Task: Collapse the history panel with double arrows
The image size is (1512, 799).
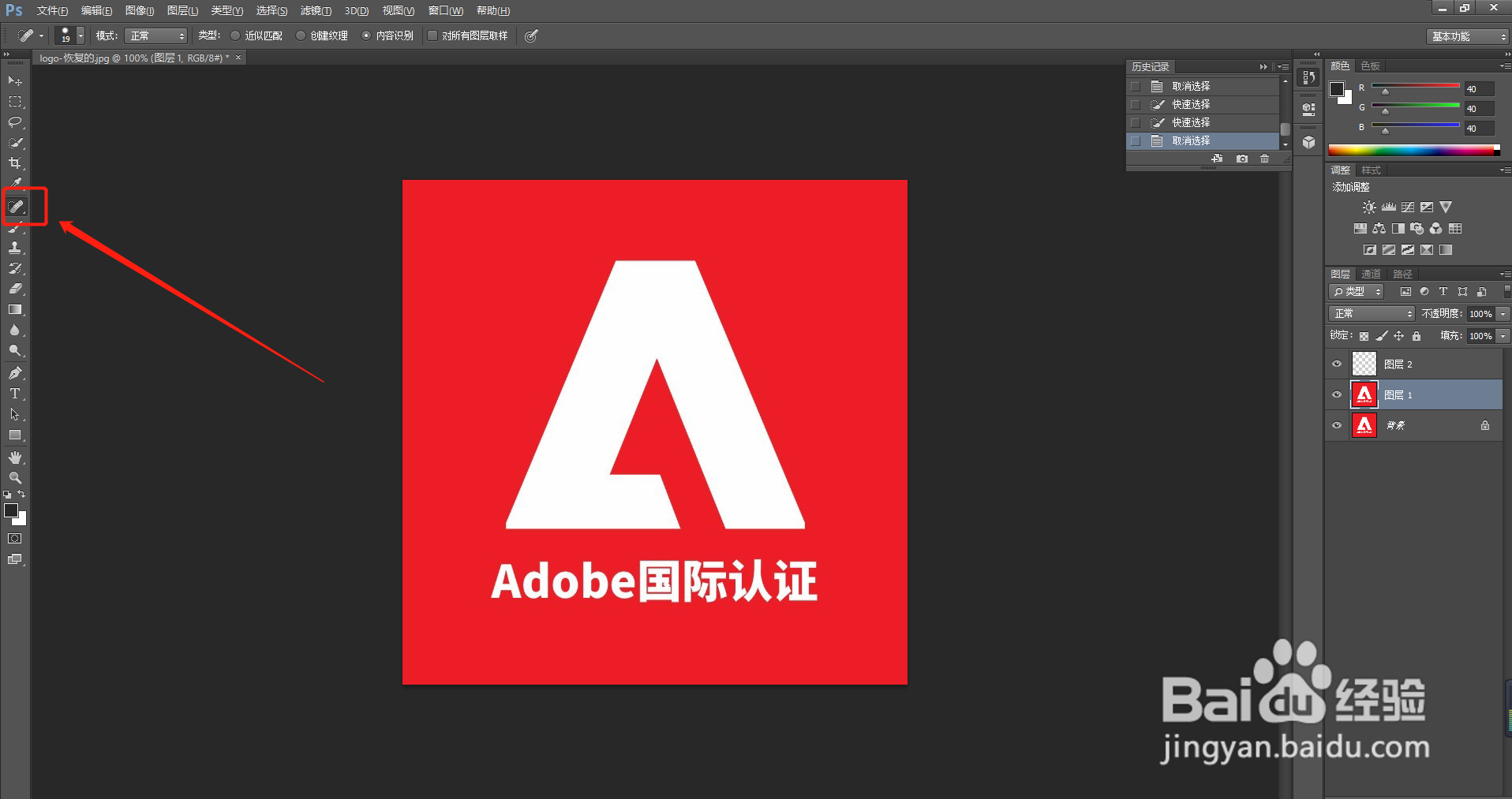Action: click(1263, 67)
